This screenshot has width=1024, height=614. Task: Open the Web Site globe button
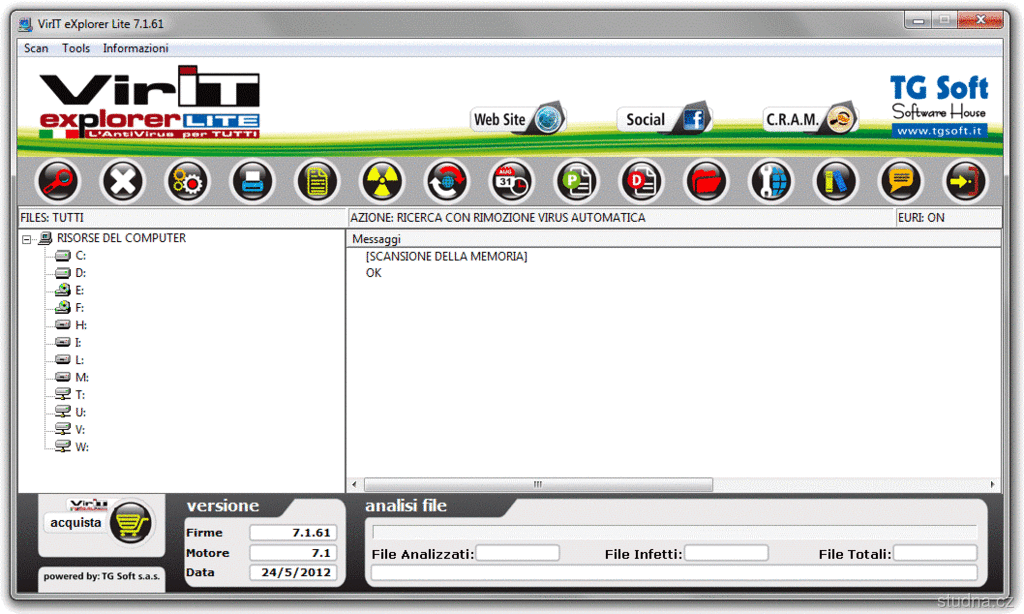point(518,120)
